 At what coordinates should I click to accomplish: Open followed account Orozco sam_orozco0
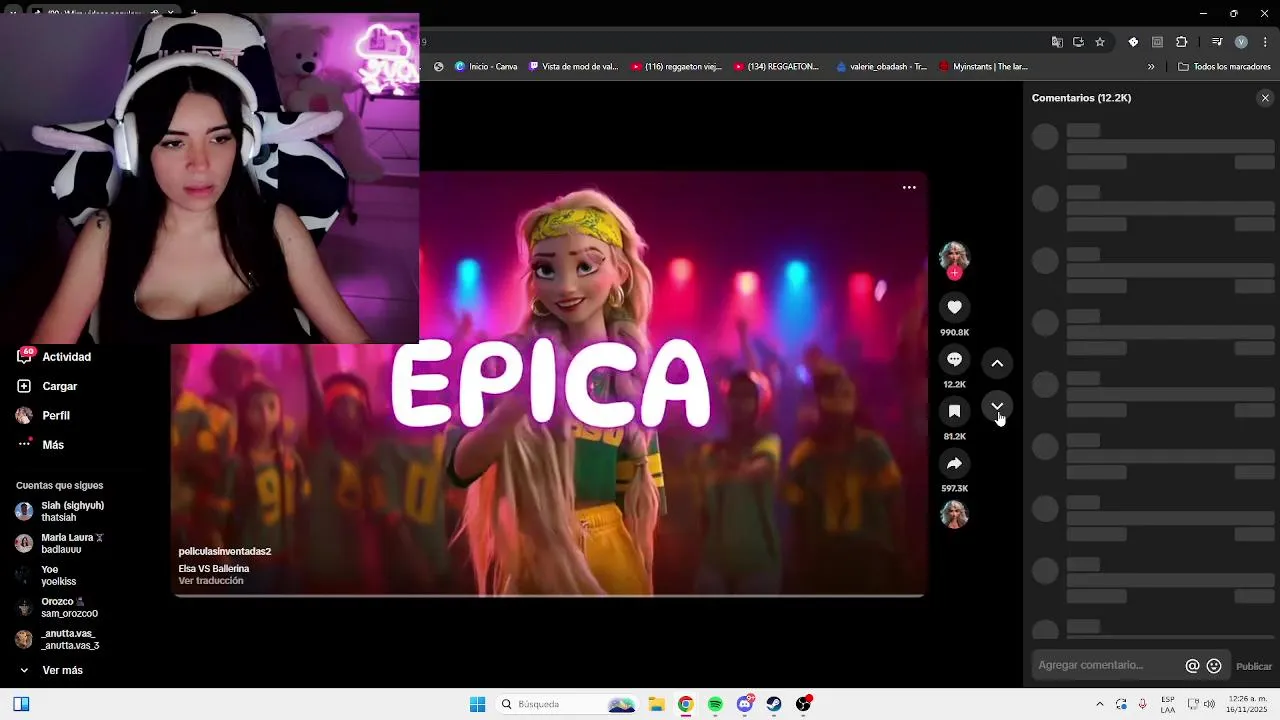[x=57, y=607]
